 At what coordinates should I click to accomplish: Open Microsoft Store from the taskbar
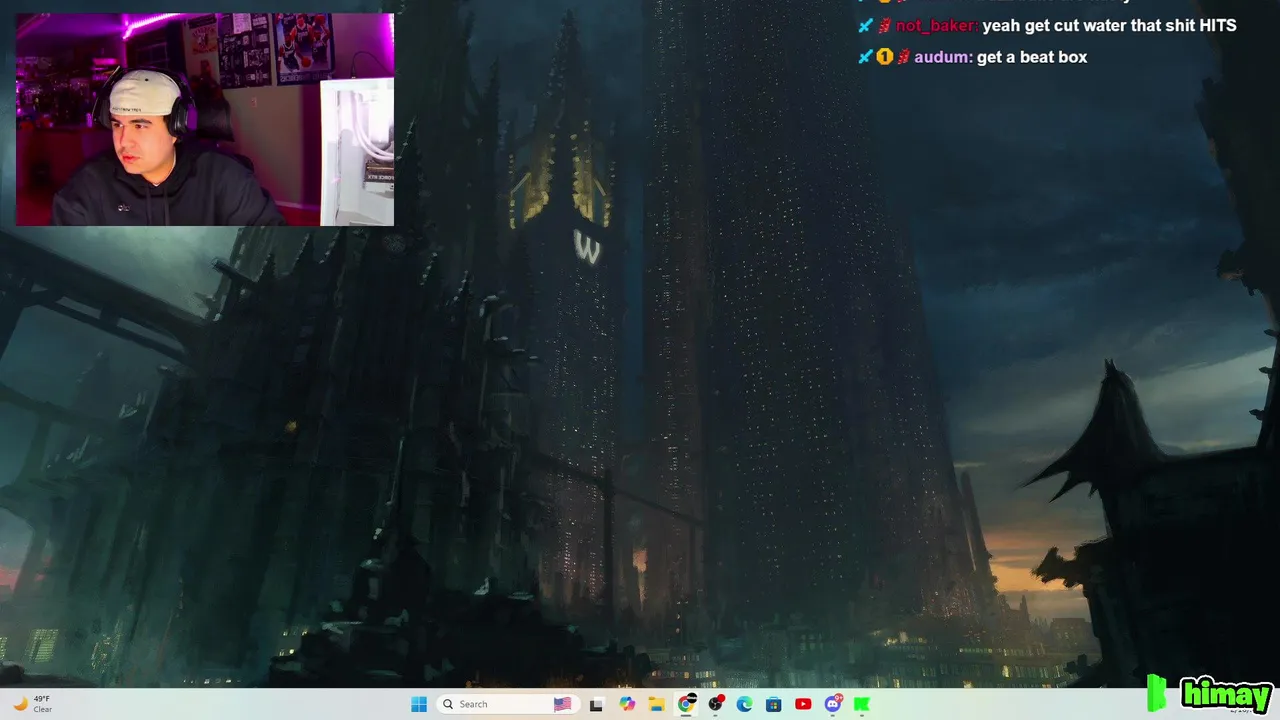click(x=774, y=704)
